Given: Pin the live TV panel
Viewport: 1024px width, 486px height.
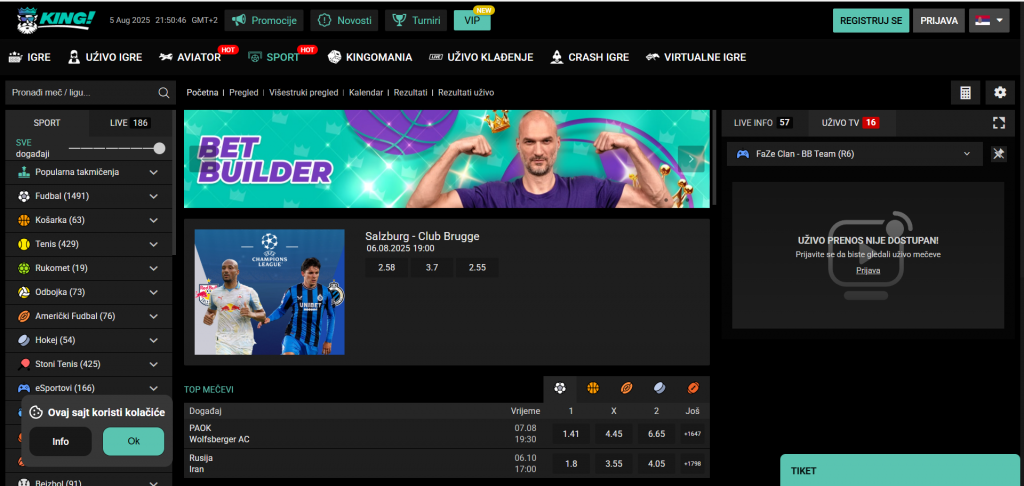Looking at the screenshot, I should [999, 154].
